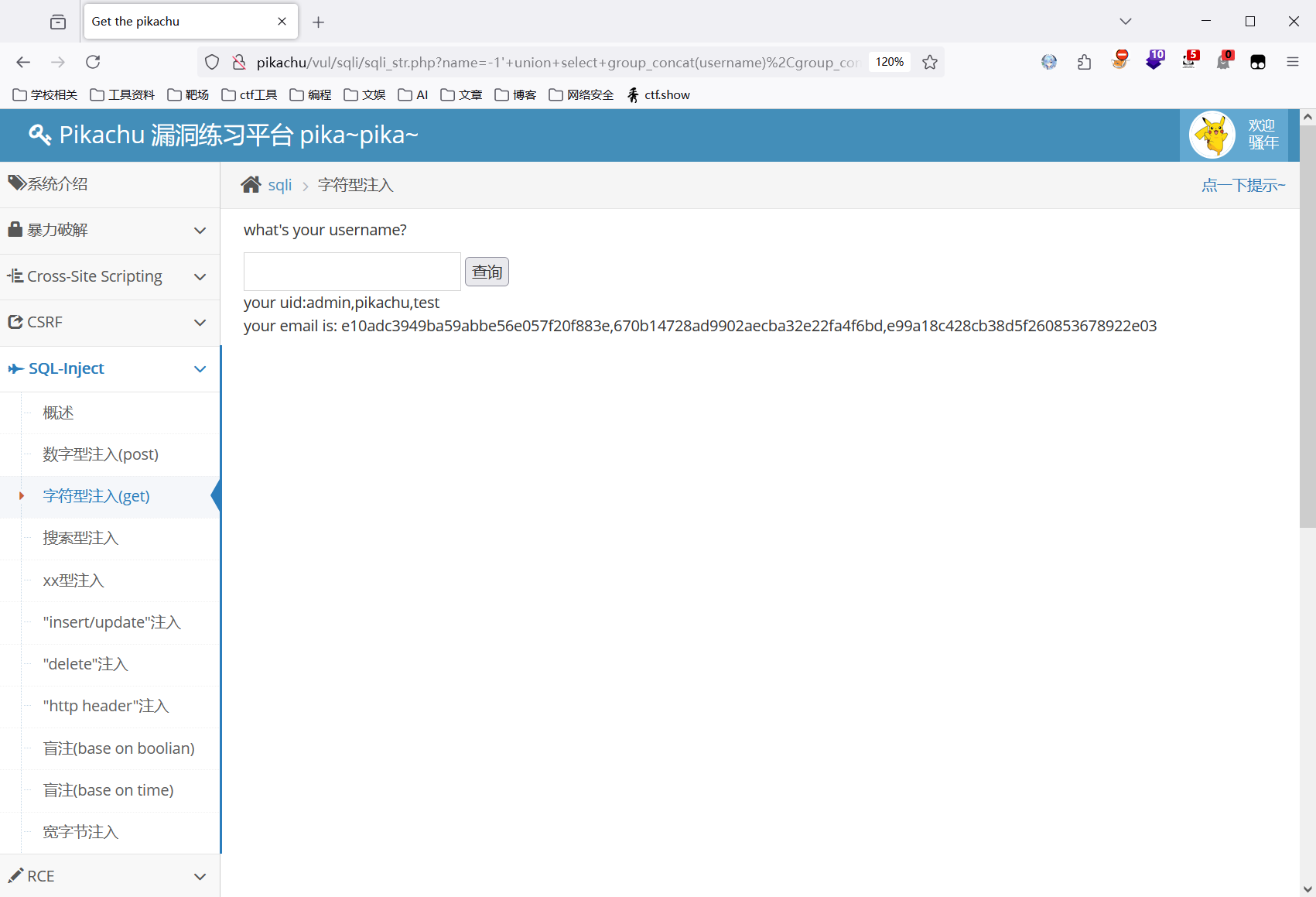Open the 博客 bookmarks folder
The height and width of the screenshot is (897, 1316).
[515, 94]
